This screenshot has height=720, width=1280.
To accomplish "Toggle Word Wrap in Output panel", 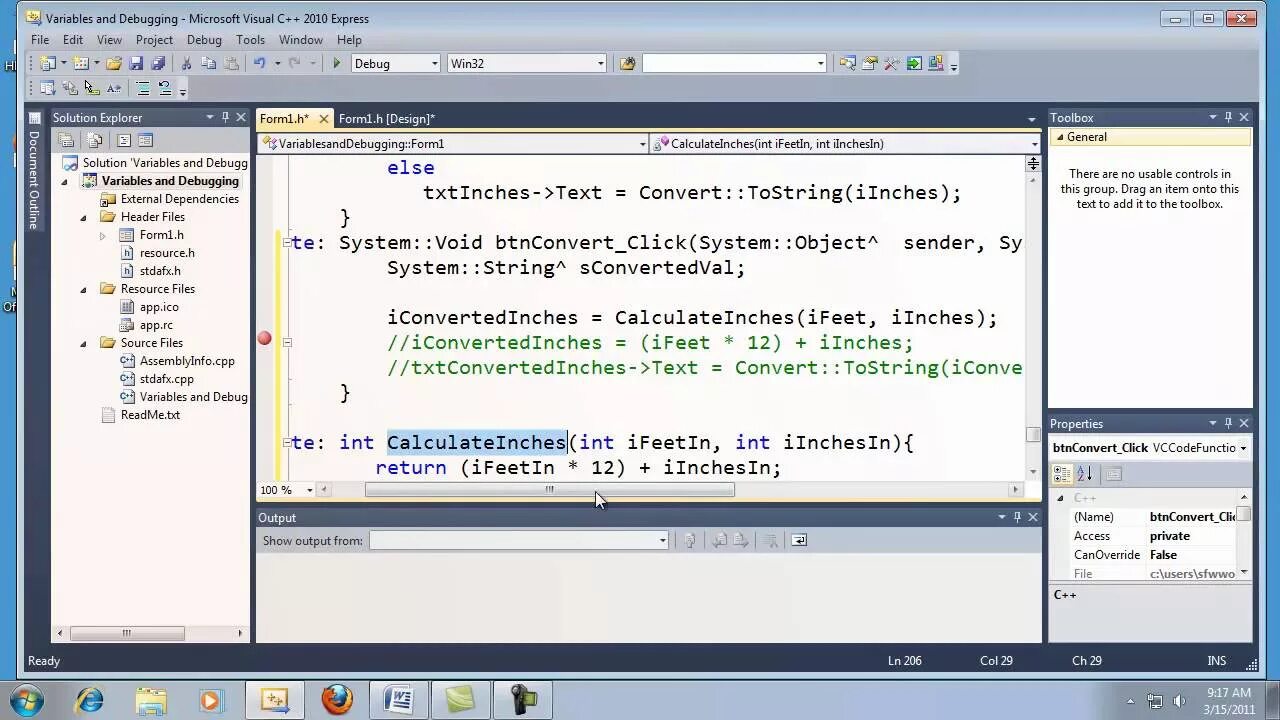I will [799, 540].
